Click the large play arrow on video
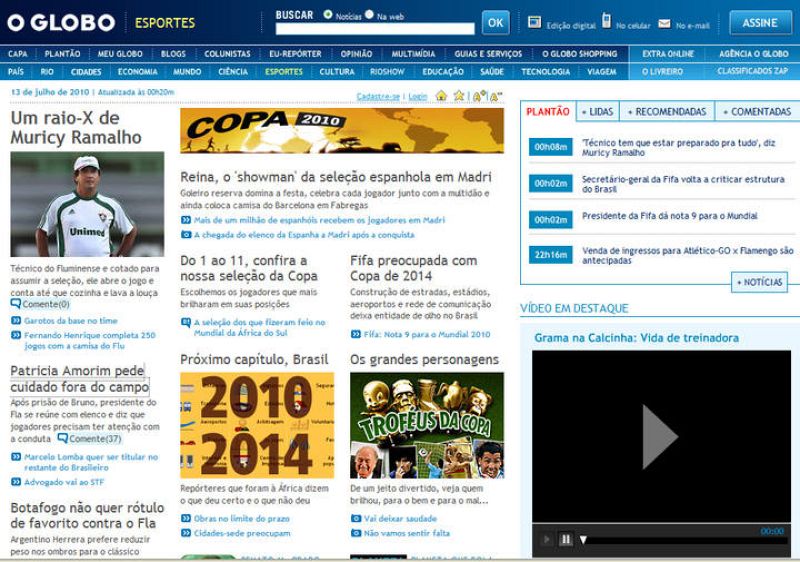800x562 pixels. pyautogui.click(x=659, y=436)
